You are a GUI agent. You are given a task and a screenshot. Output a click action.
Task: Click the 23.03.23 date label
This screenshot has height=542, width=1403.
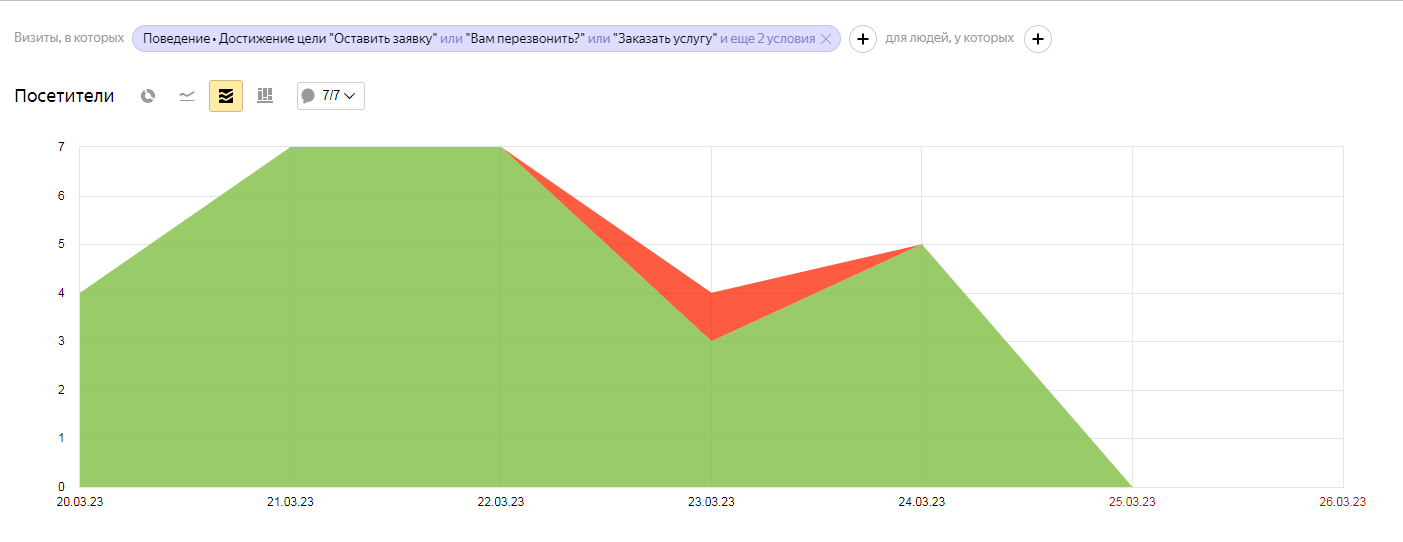pos(711,502)
